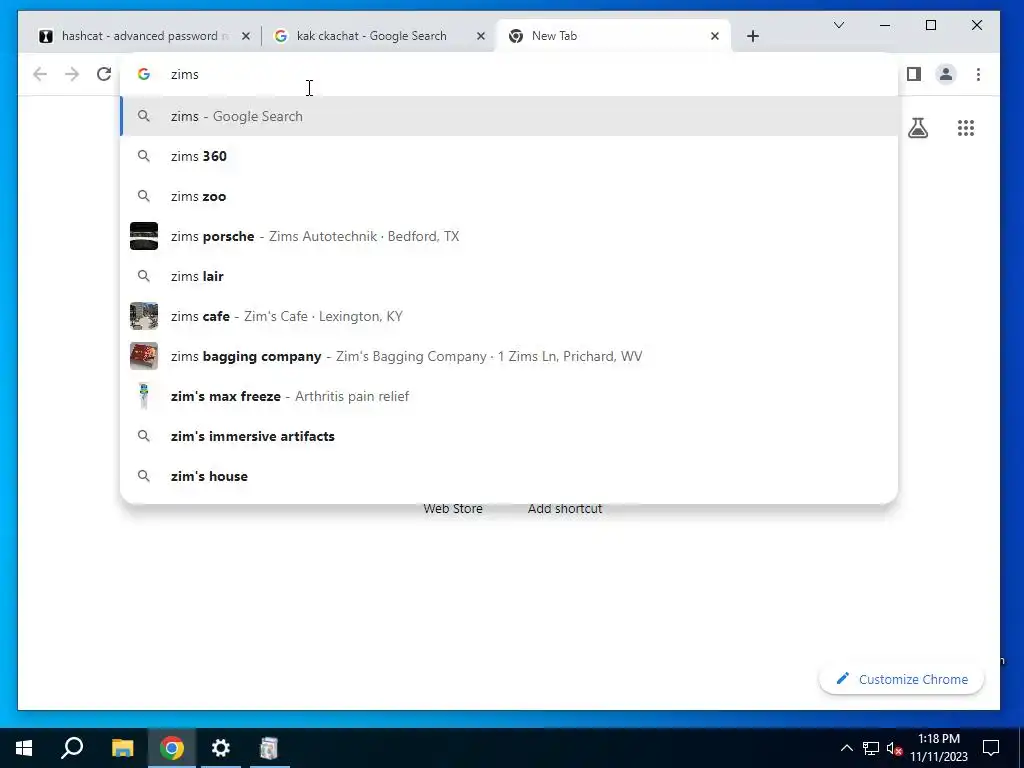Click magnifier icon beside 'zims 360'
The height and width of the screenshot is (768, 1024).
[144, 156]
